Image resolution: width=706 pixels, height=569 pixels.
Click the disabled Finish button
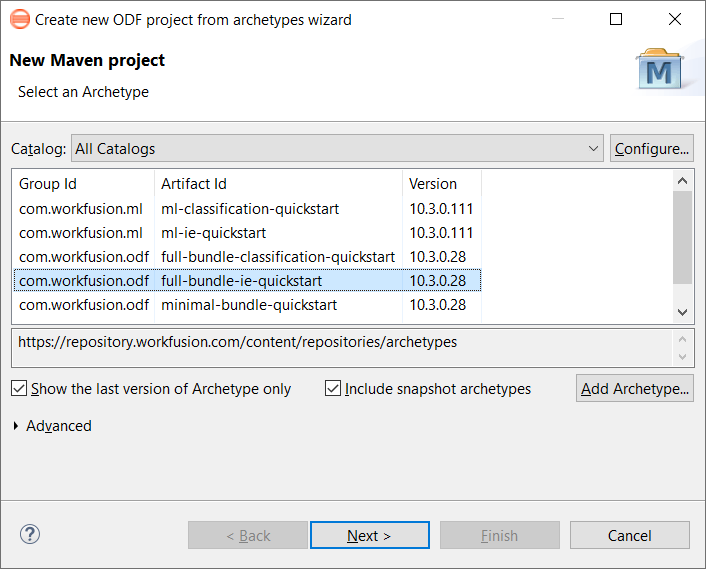tap(500, 535)
